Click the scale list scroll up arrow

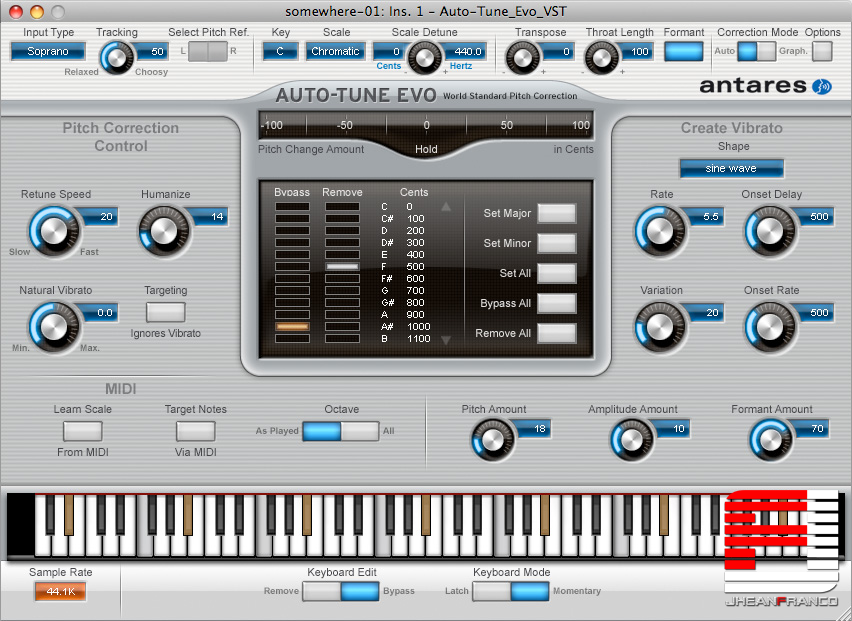coord(446,206)
